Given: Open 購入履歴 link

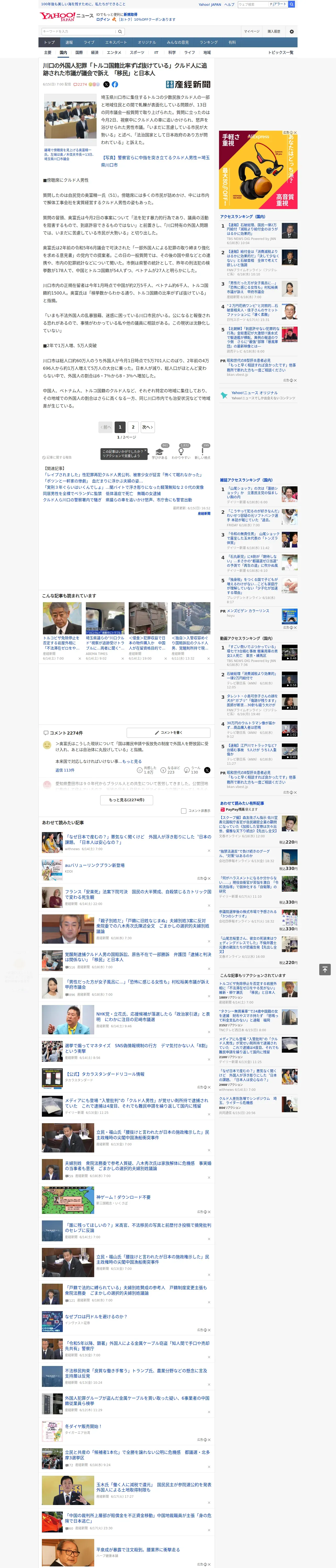Looking at the screenshot, I should click(x=274, y=32).
